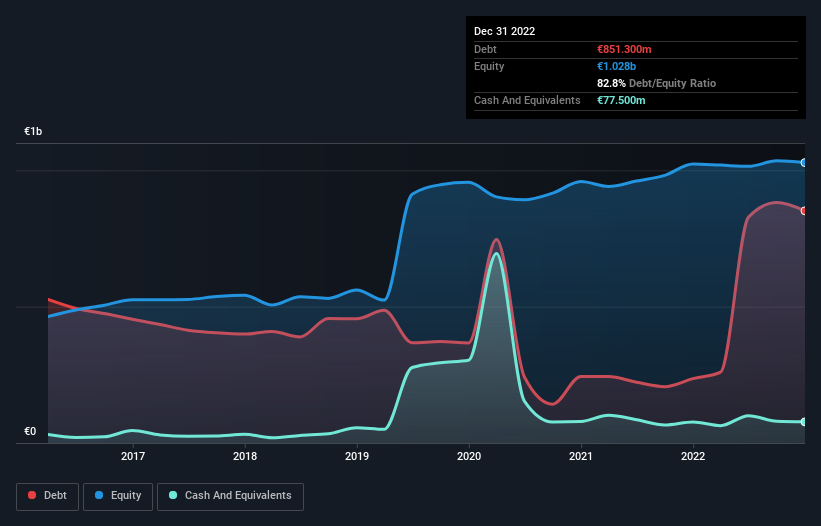821x526 pixels.
Task: Click the Dec 31 2022 tooltip date
Action: (505, 31)
